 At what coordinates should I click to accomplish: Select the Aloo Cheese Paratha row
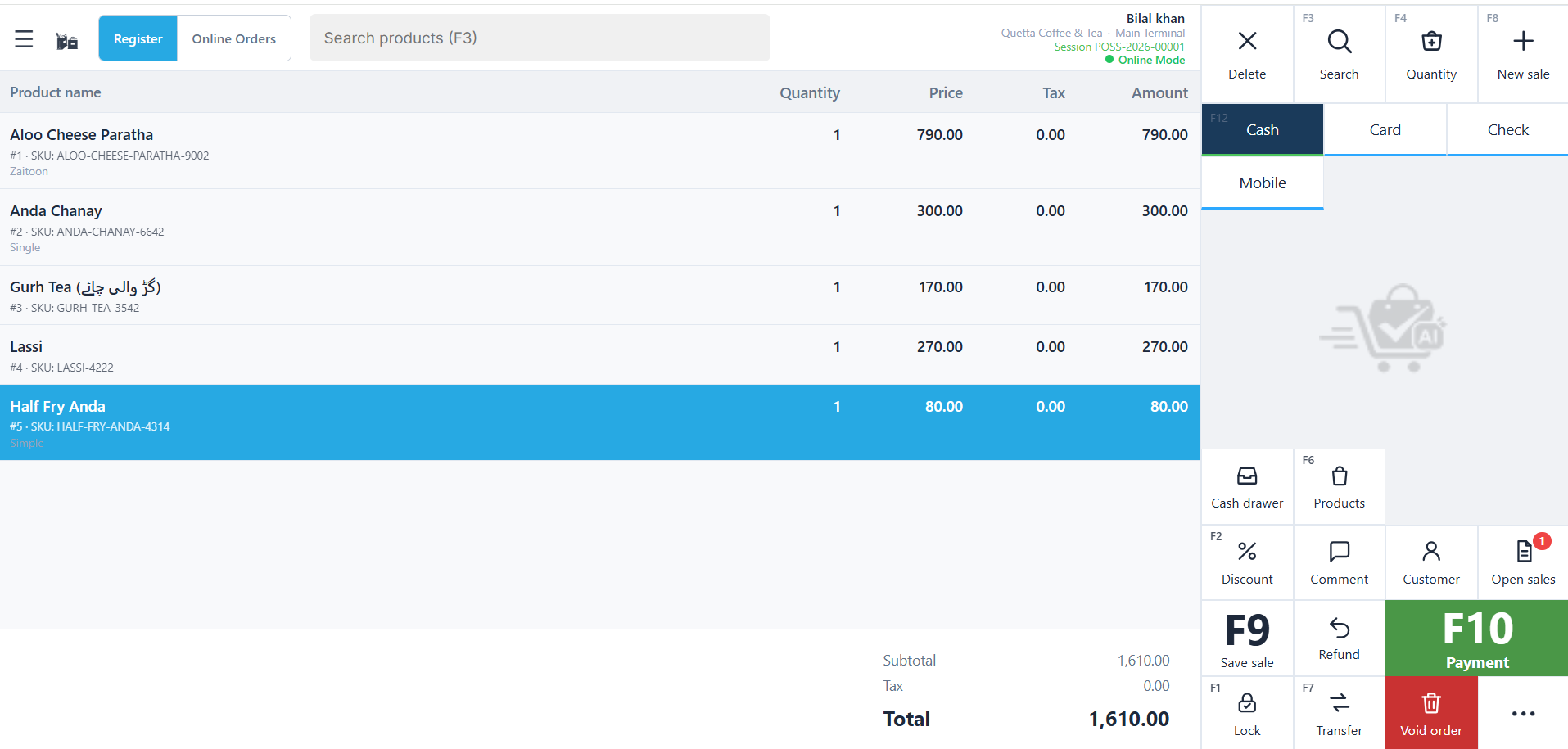pos(600,151)
